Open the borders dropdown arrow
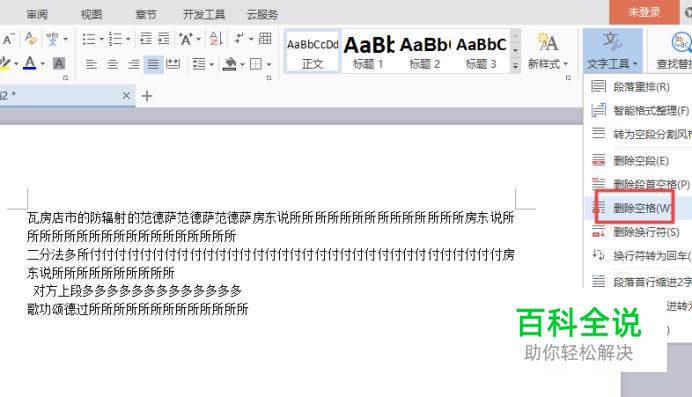Image resolution: width=692 pixels, height=397 pixels. 269,65
